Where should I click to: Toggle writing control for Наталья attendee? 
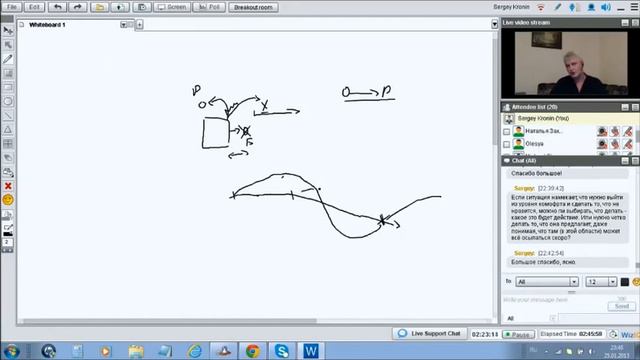(x=628, y=131)
